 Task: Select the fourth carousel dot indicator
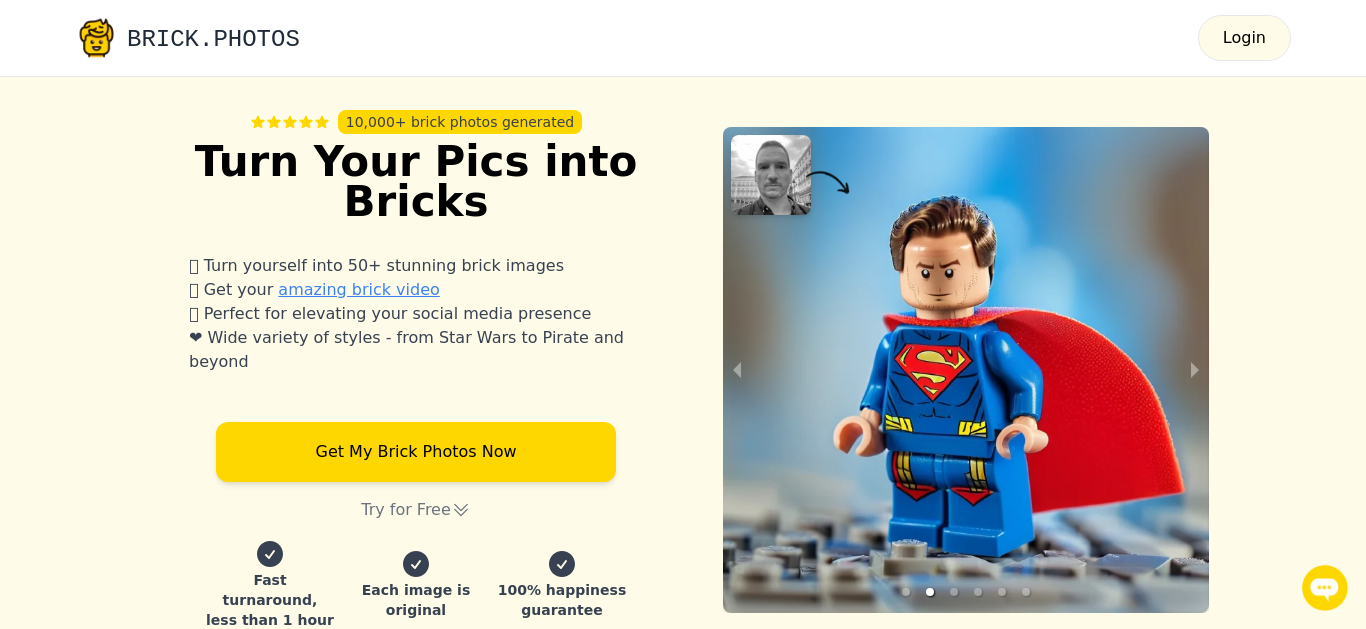tap(978, 592)
